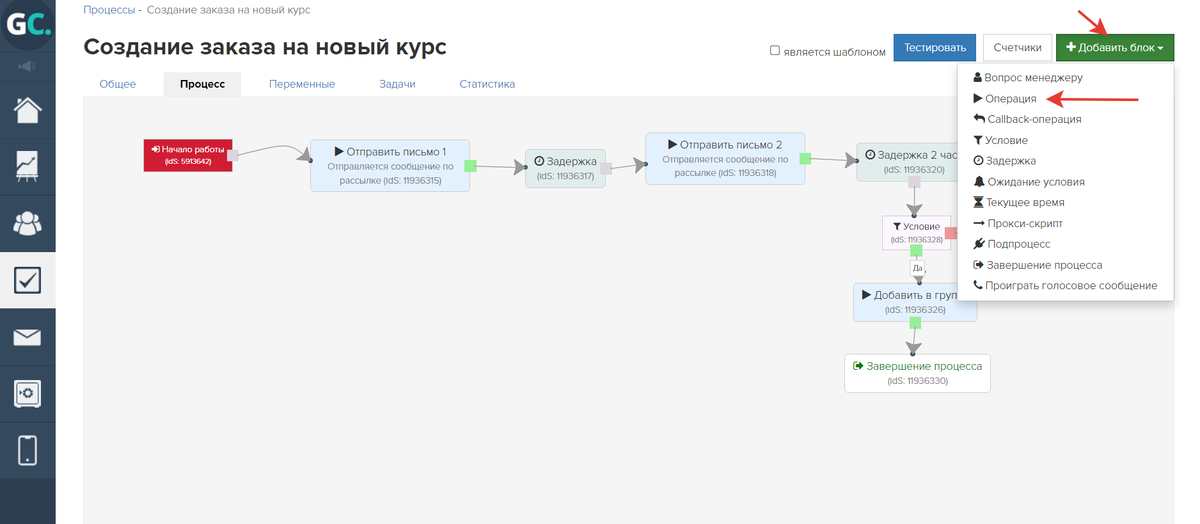Open the chart presentation sidebar icon
Image resolution: width=1200 pixels, height=524 pixels.
click(27, 165)
